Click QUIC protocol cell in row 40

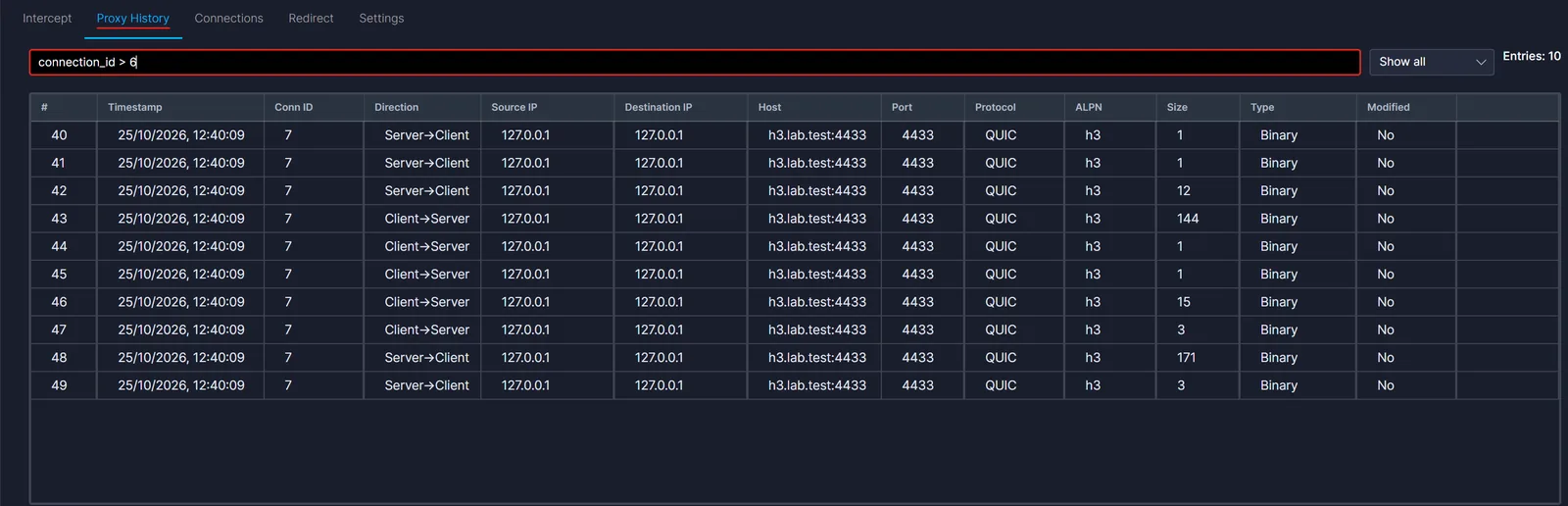click(1001, 135)
